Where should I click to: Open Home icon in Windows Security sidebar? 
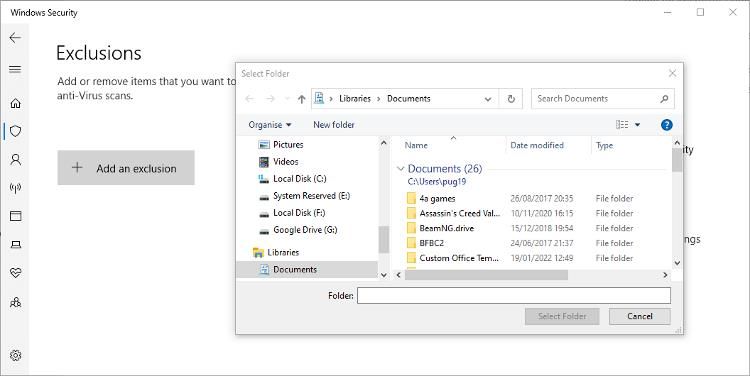click(15, 103)
